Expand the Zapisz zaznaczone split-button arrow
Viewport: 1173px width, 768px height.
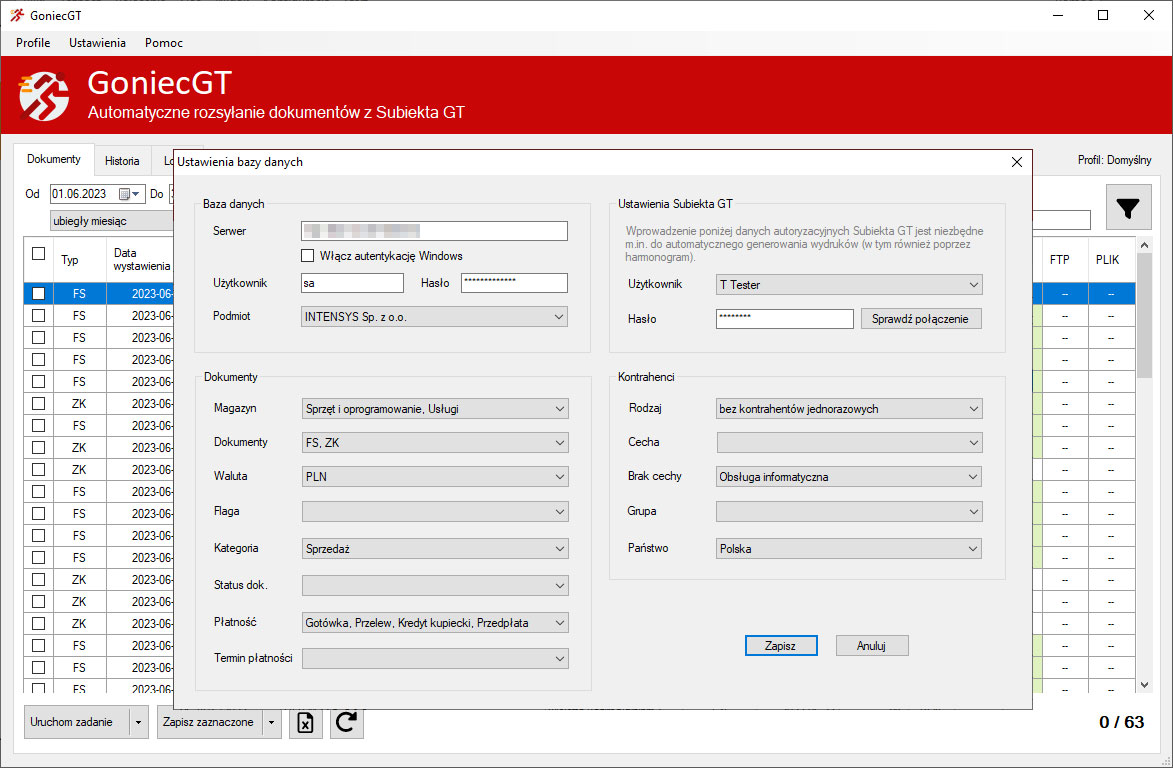272,722
